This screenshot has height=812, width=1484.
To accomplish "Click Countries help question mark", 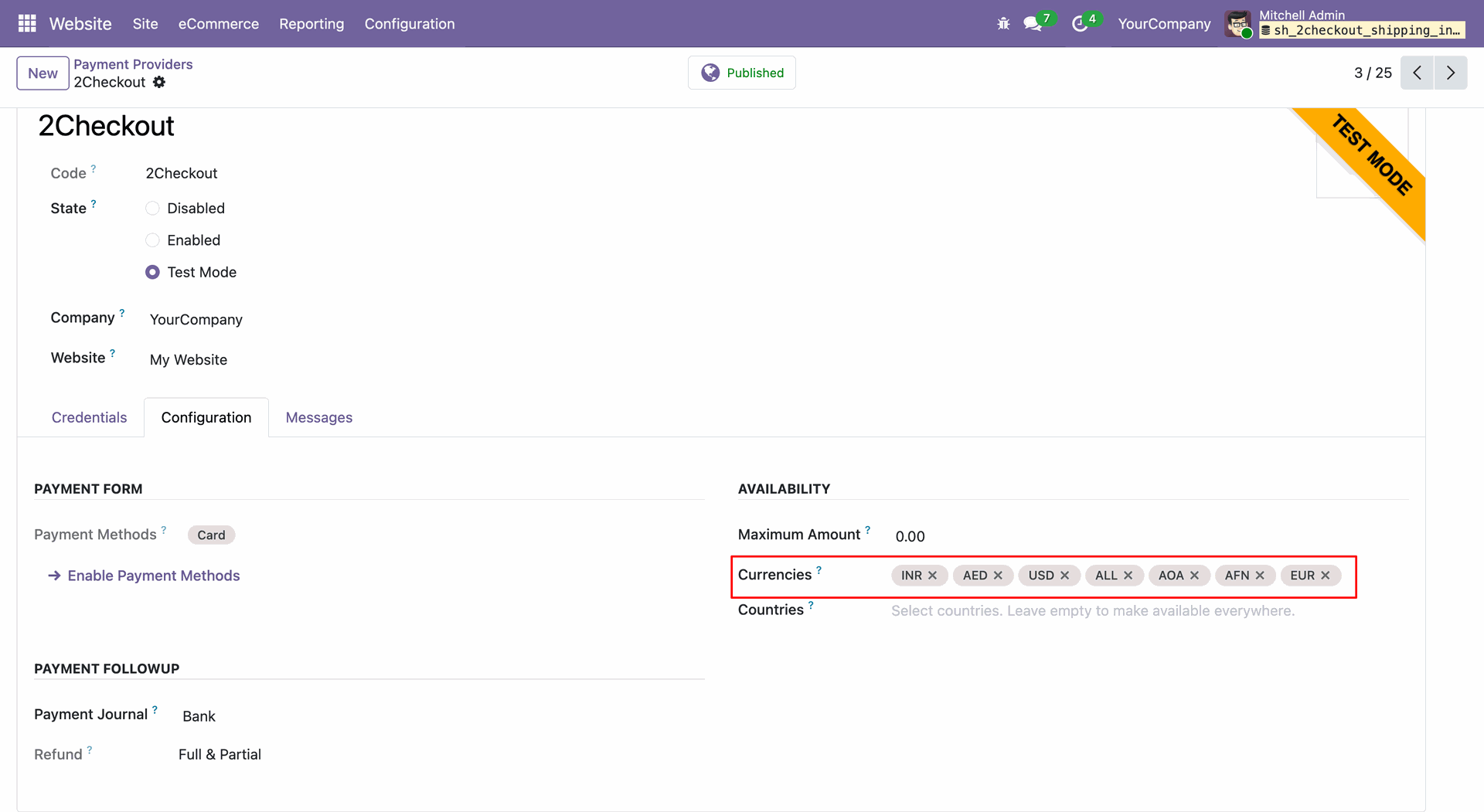I will (811, 605).
